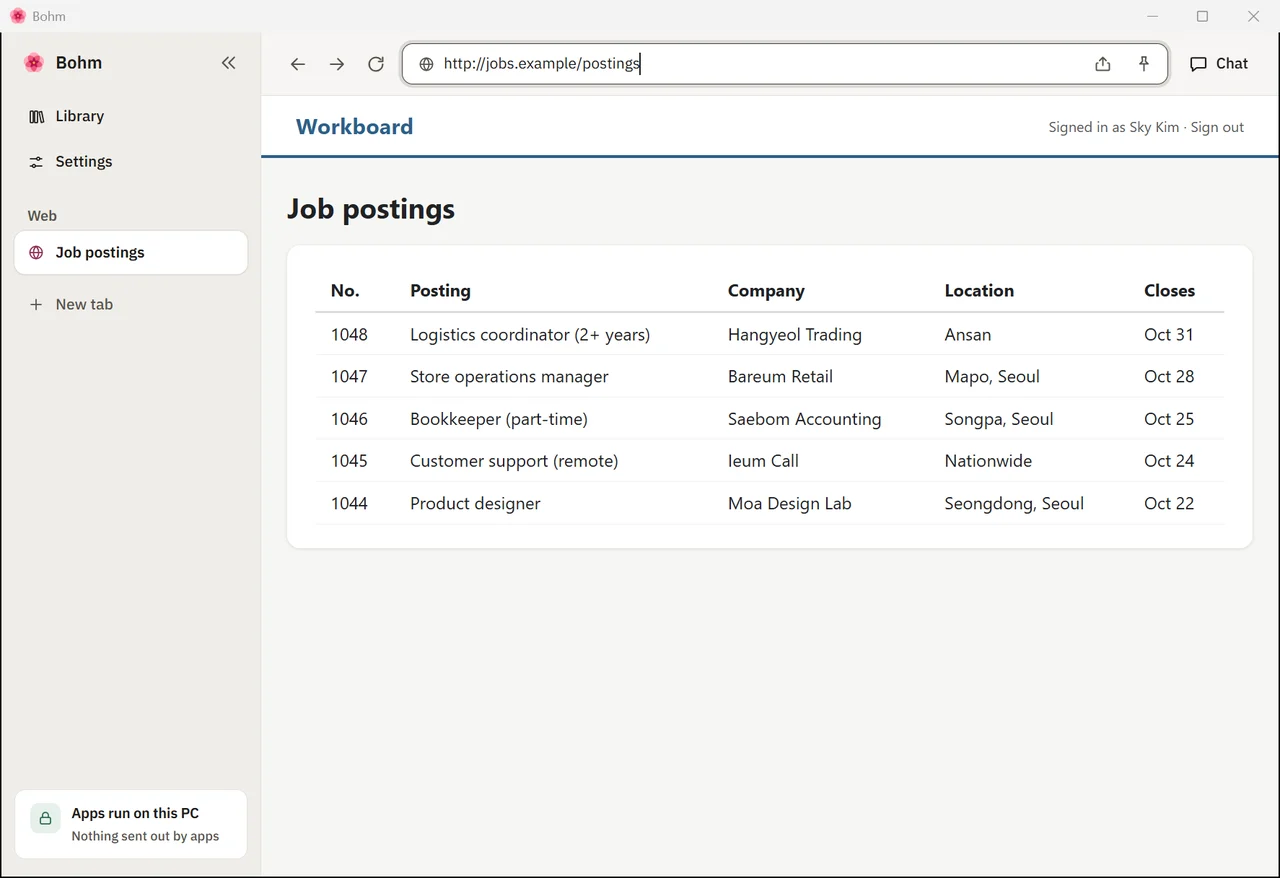The image size is (1280, 878).
Task: Click the globe icon in the address bar
Action: click(x=426, y=64)
